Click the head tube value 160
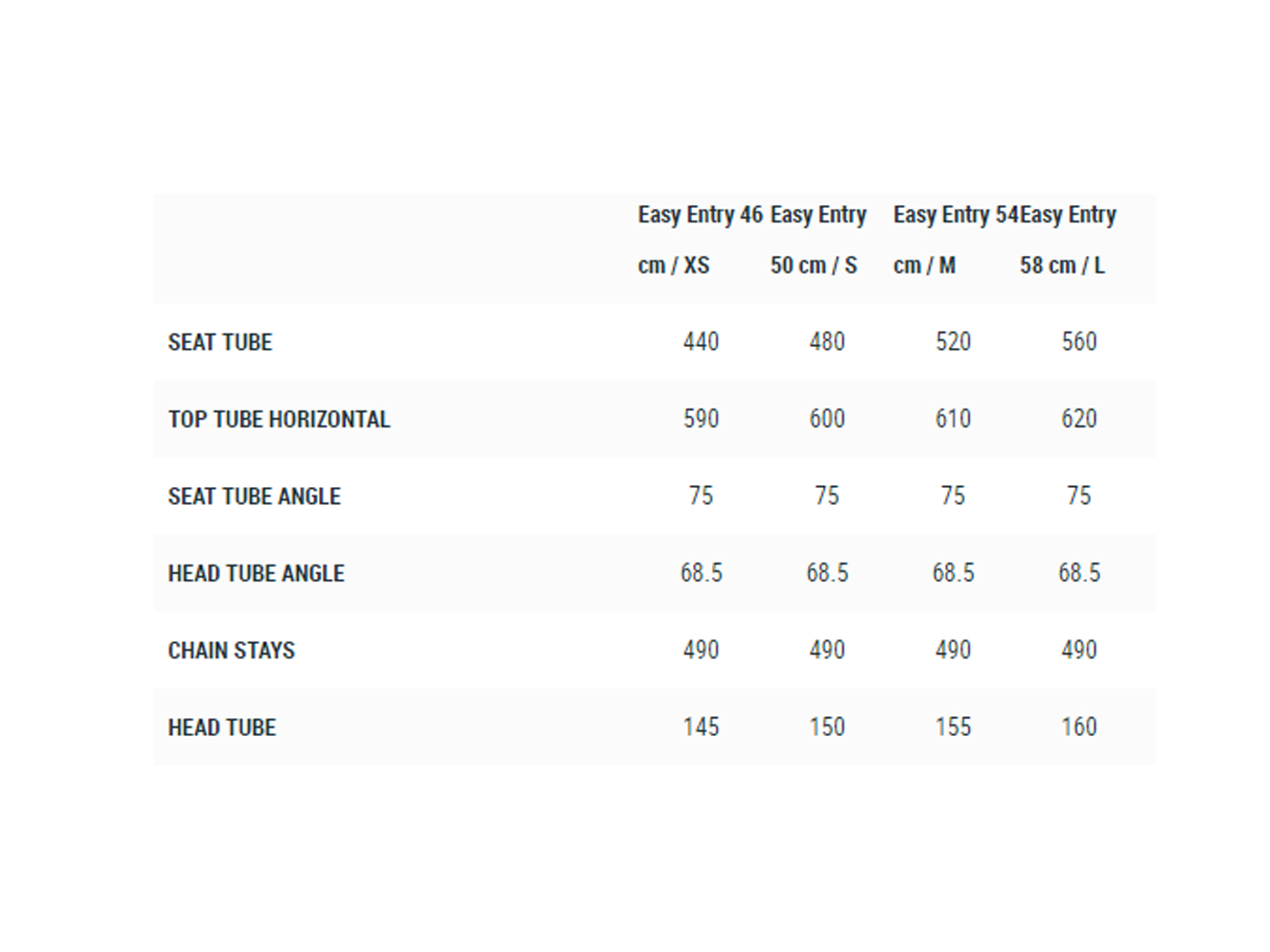This screenshot has width=1270, height=952. pos(1079,727)
